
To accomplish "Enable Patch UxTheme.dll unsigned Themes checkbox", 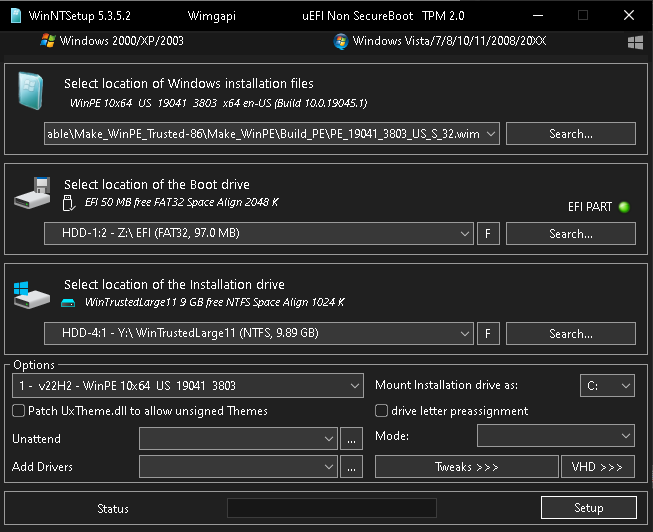I will click(19, 411).
